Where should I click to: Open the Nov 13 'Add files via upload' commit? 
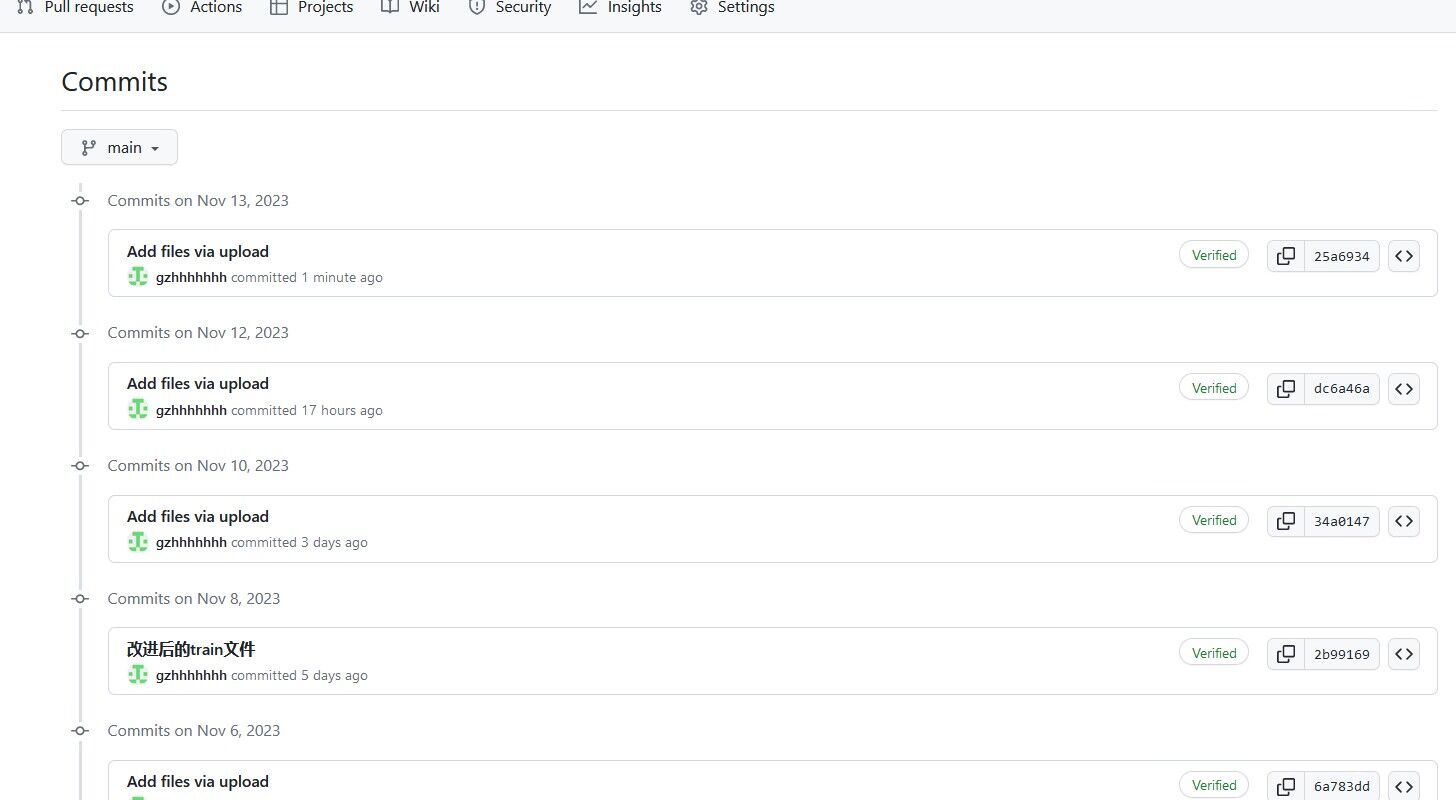coord(198,252)
